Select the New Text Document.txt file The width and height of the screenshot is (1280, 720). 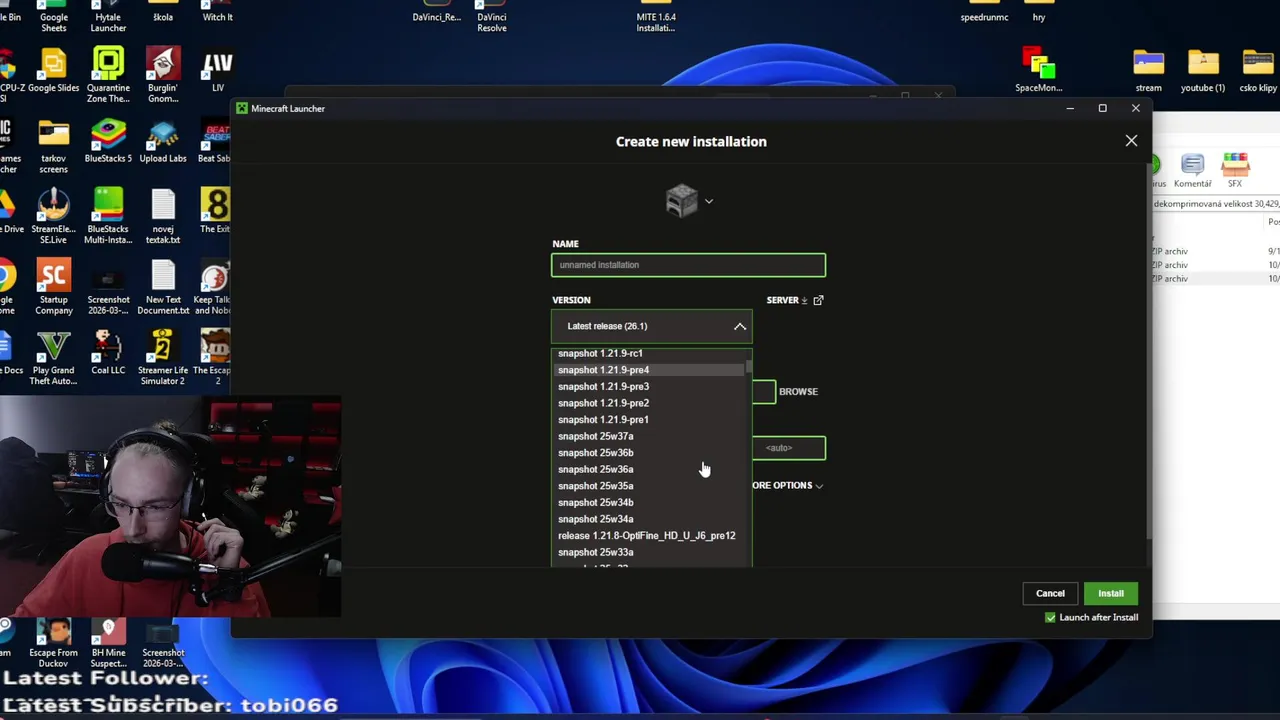point(163,287)
